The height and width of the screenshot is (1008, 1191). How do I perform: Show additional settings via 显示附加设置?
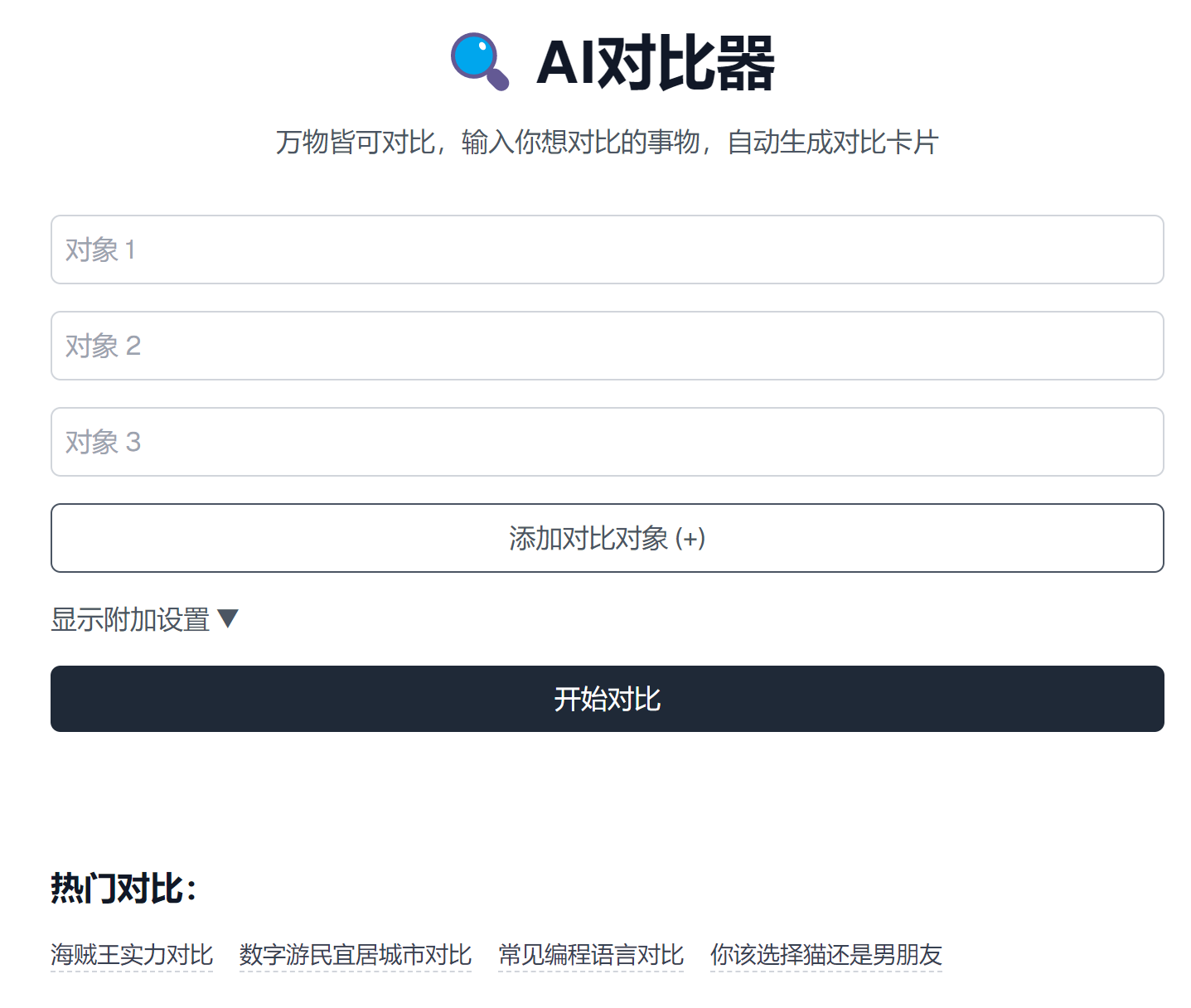pyautogui.click(x=130, y=618)
